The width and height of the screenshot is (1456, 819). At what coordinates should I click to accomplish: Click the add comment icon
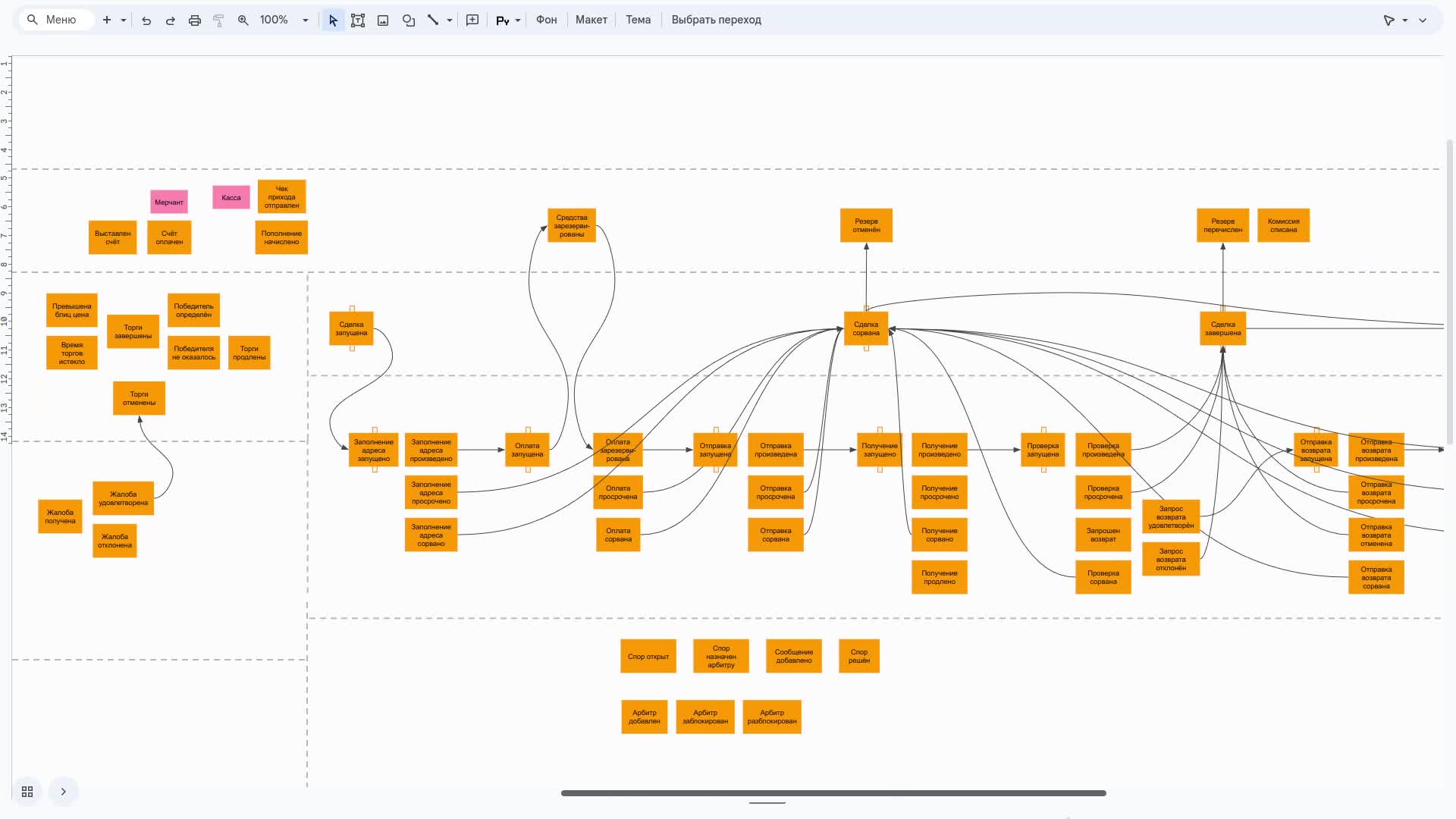tap(472, 20)
